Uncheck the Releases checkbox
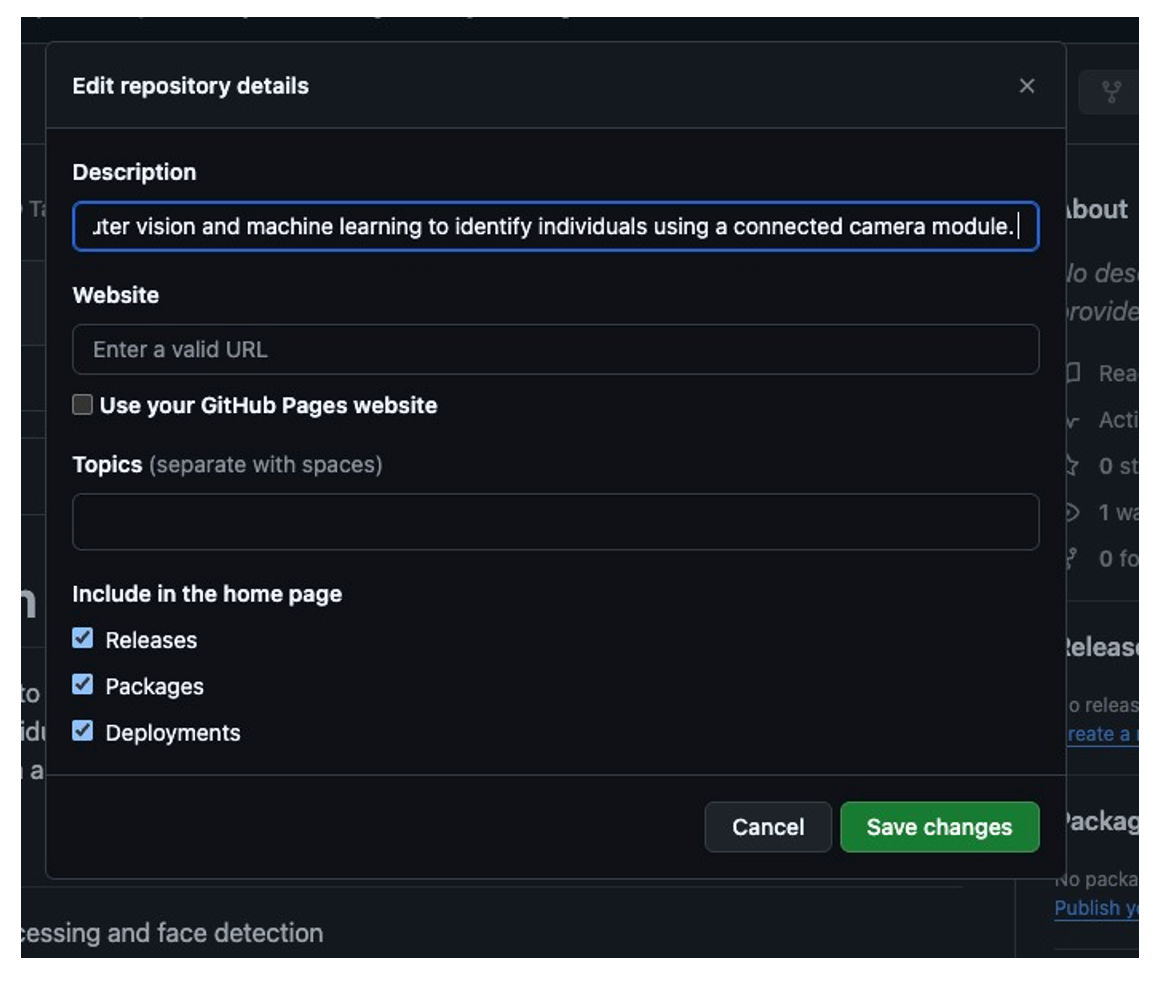 tap(83, 639)
